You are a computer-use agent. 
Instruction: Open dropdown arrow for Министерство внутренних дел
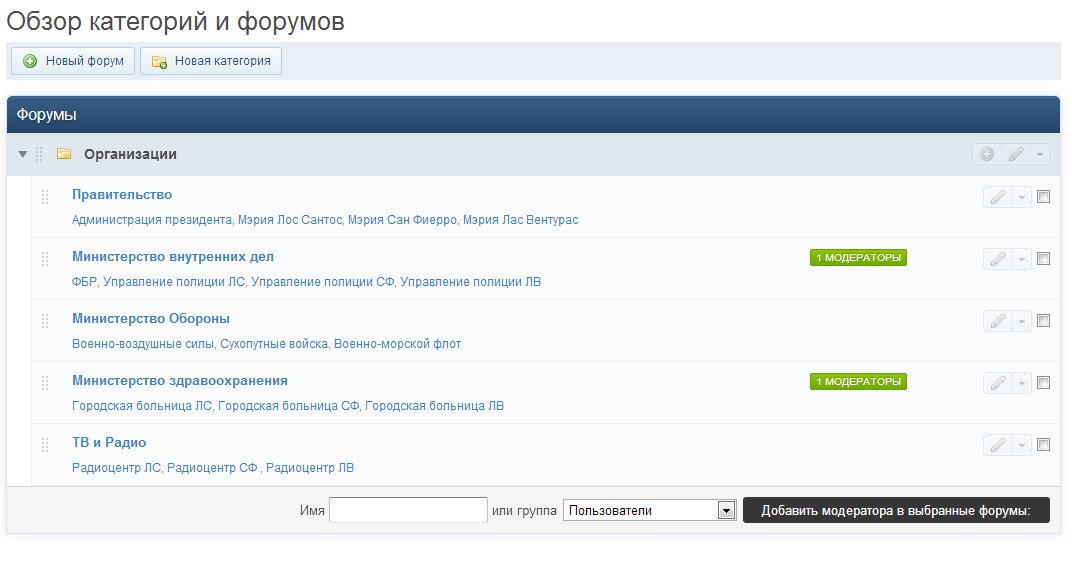click(1021, 259)
